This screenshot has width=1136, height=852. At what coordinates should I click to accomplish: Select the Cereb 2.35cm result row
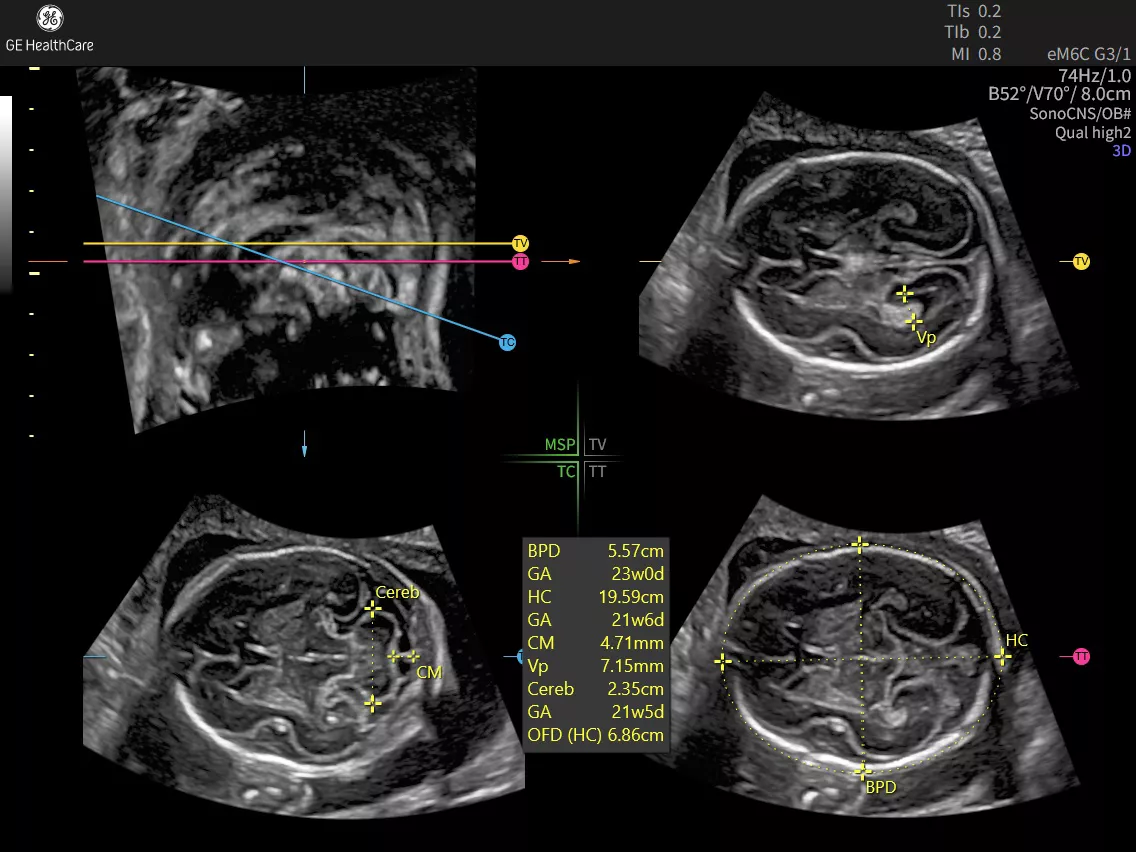(596, 689)
